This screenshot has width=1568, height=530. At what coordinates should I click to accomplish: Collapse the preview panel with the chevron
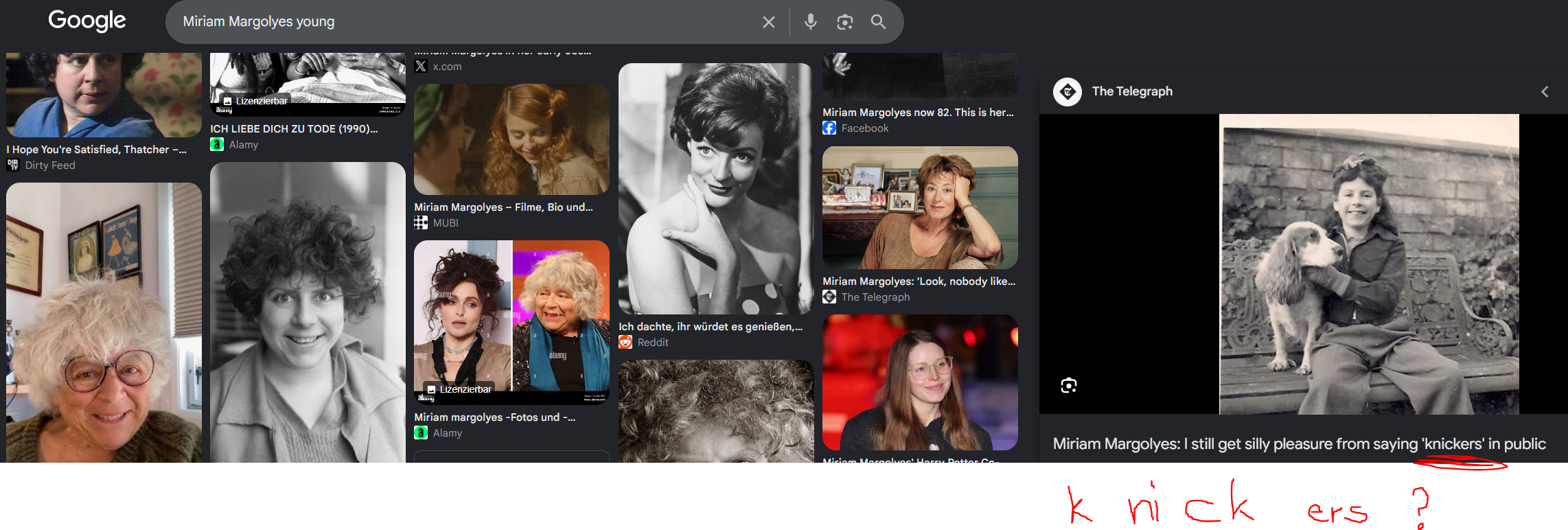(1545, 91)
